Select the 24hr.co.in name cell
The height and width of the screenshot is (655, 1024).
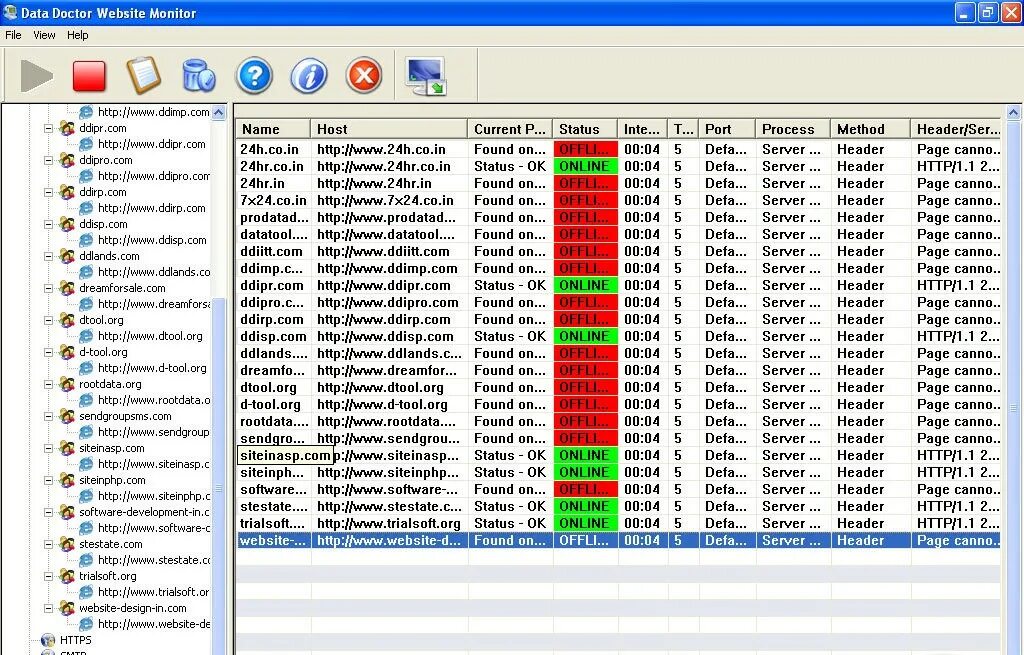(x=272, y=167)
